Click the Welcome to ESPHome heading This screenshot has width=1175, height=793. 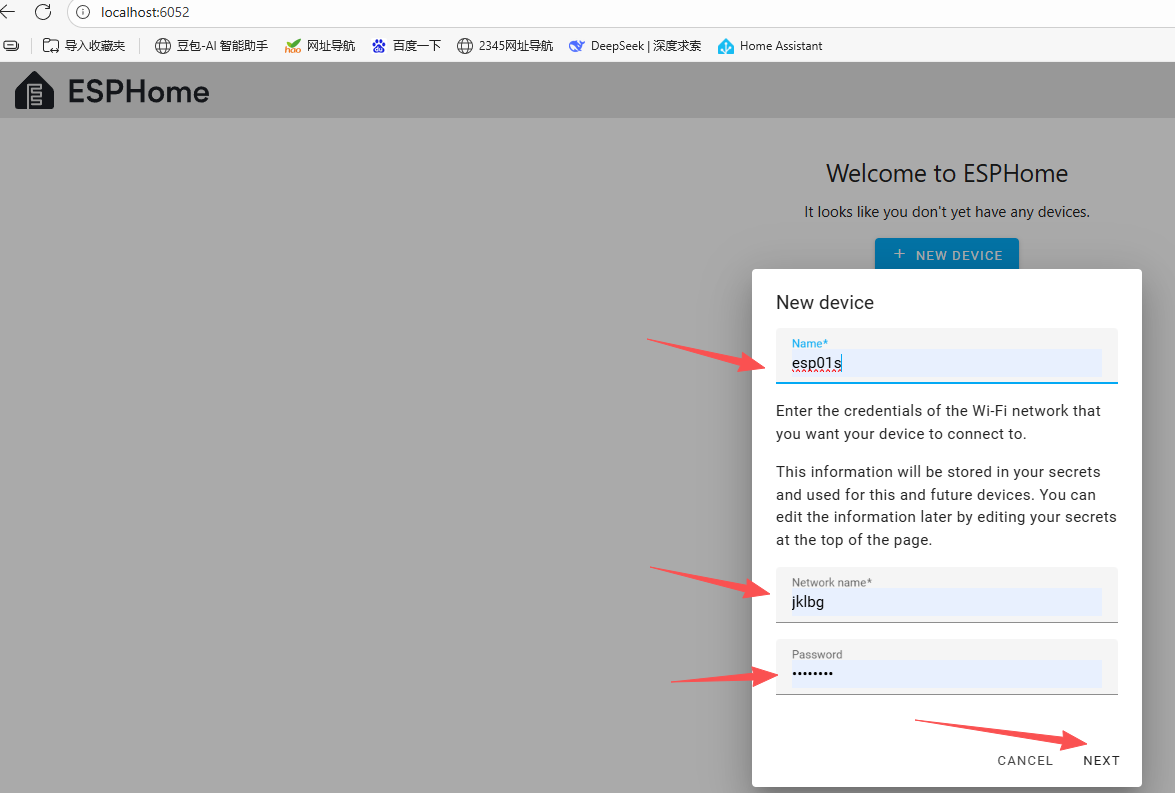[946, 173]
